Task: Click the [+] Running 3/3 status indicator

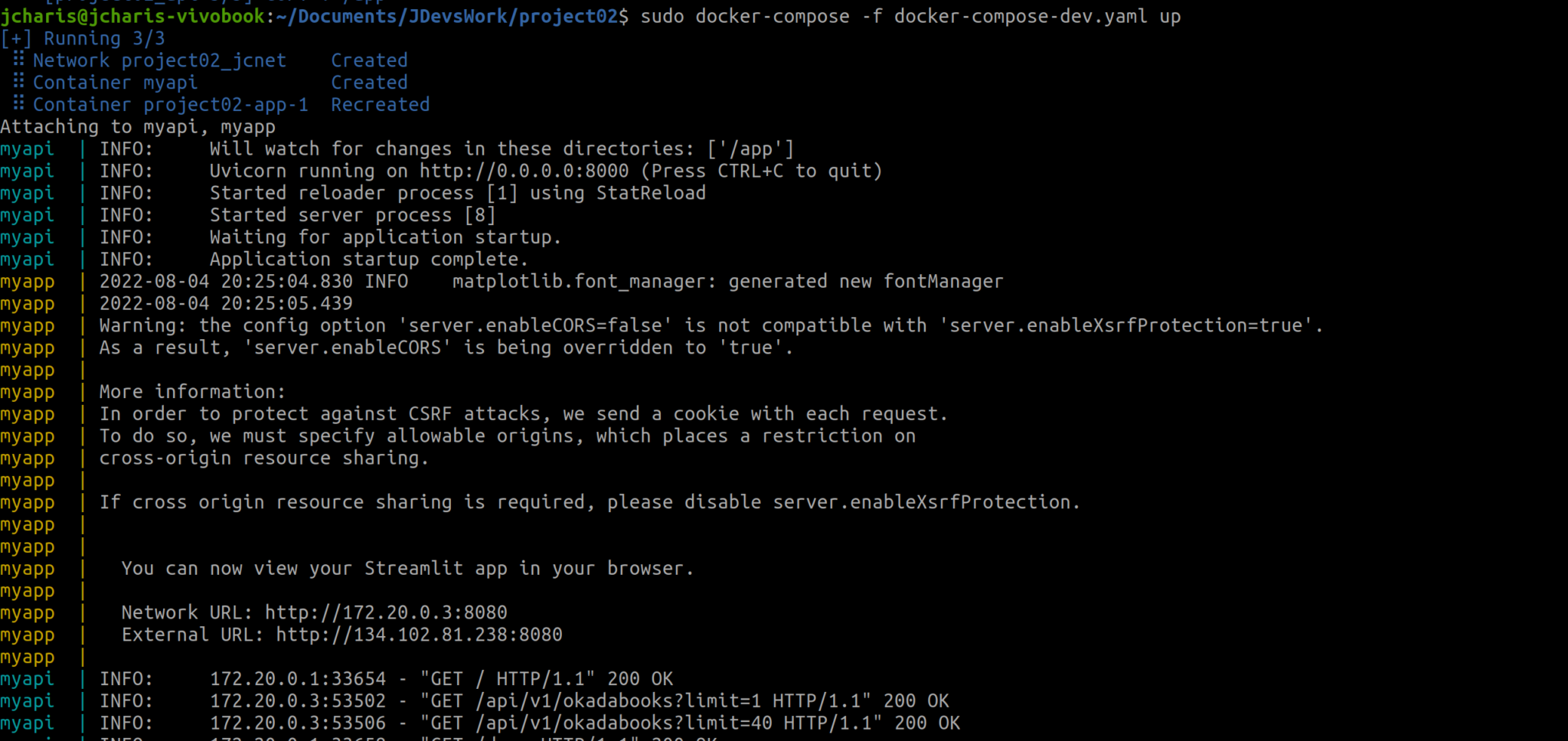Action: [83, 38]
